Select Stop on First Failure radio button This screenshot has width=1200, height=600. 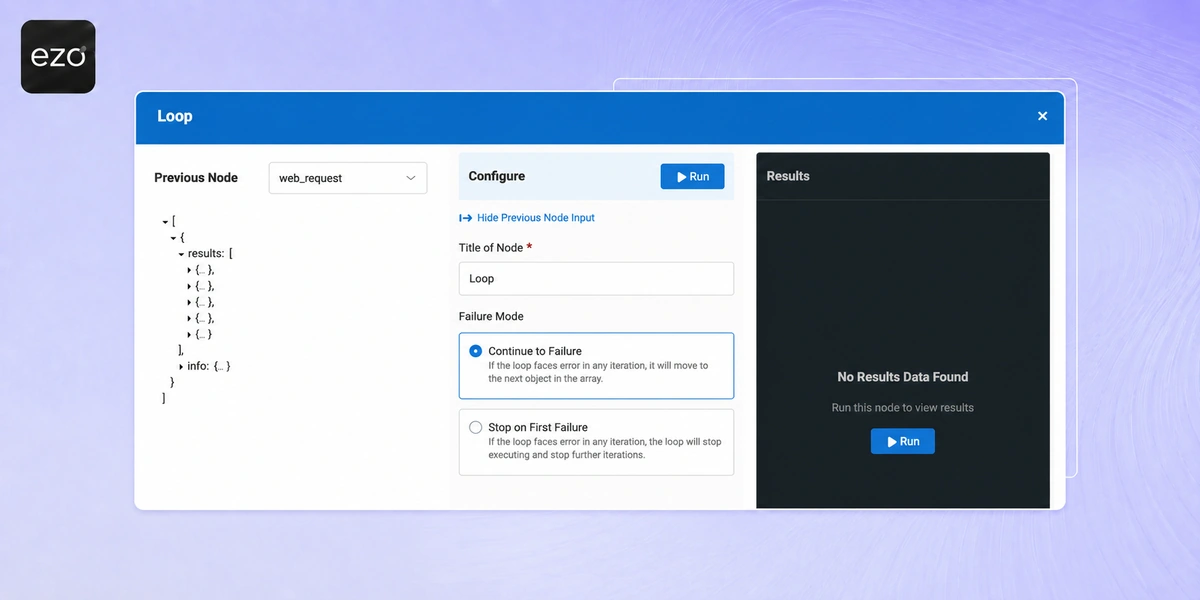pos(475,427)
